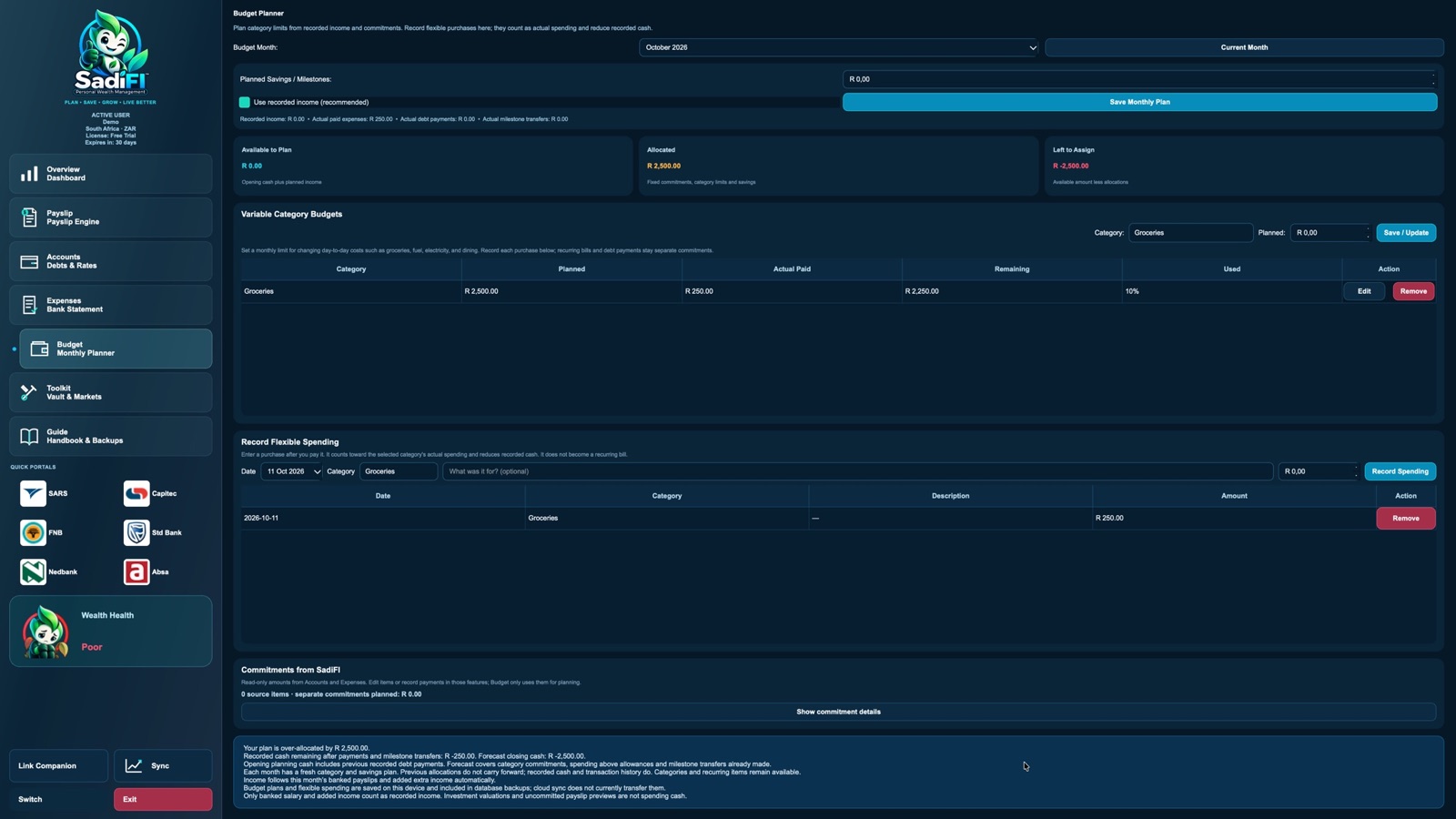1456x819 pixels.
Task: Click the Budget Monthly Planner wallet icon
Action: [39, 349]
